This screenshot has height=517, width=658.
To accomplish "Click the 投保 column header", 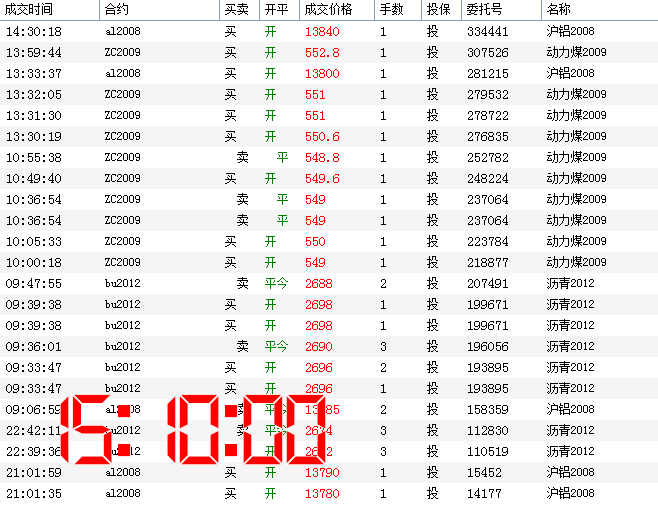I will (x=437, y=10).
